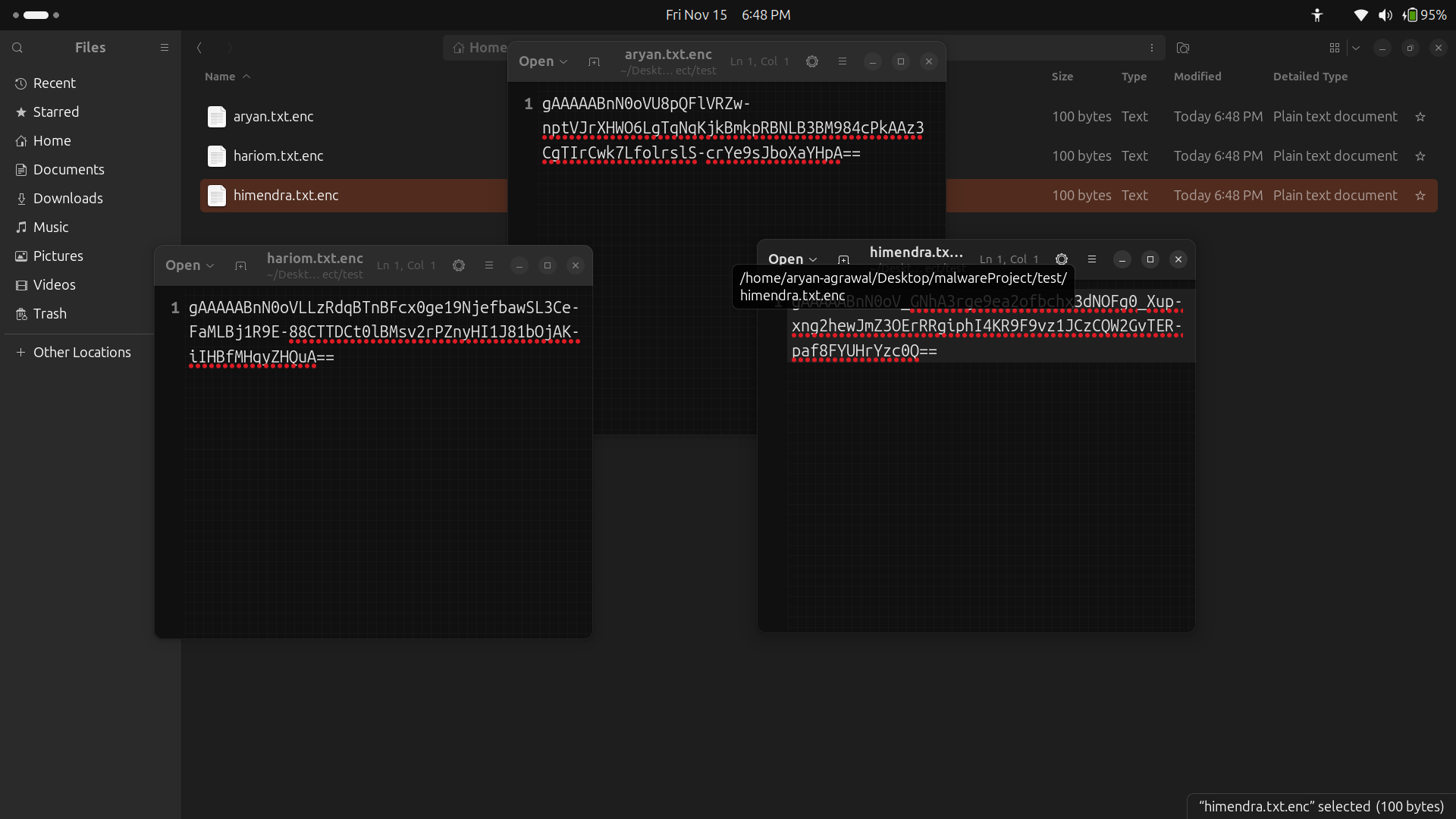Click Ln 1, Col 1 in aryan.txt.enc editor
This screenshot has height=819, width=1456.
760,62
